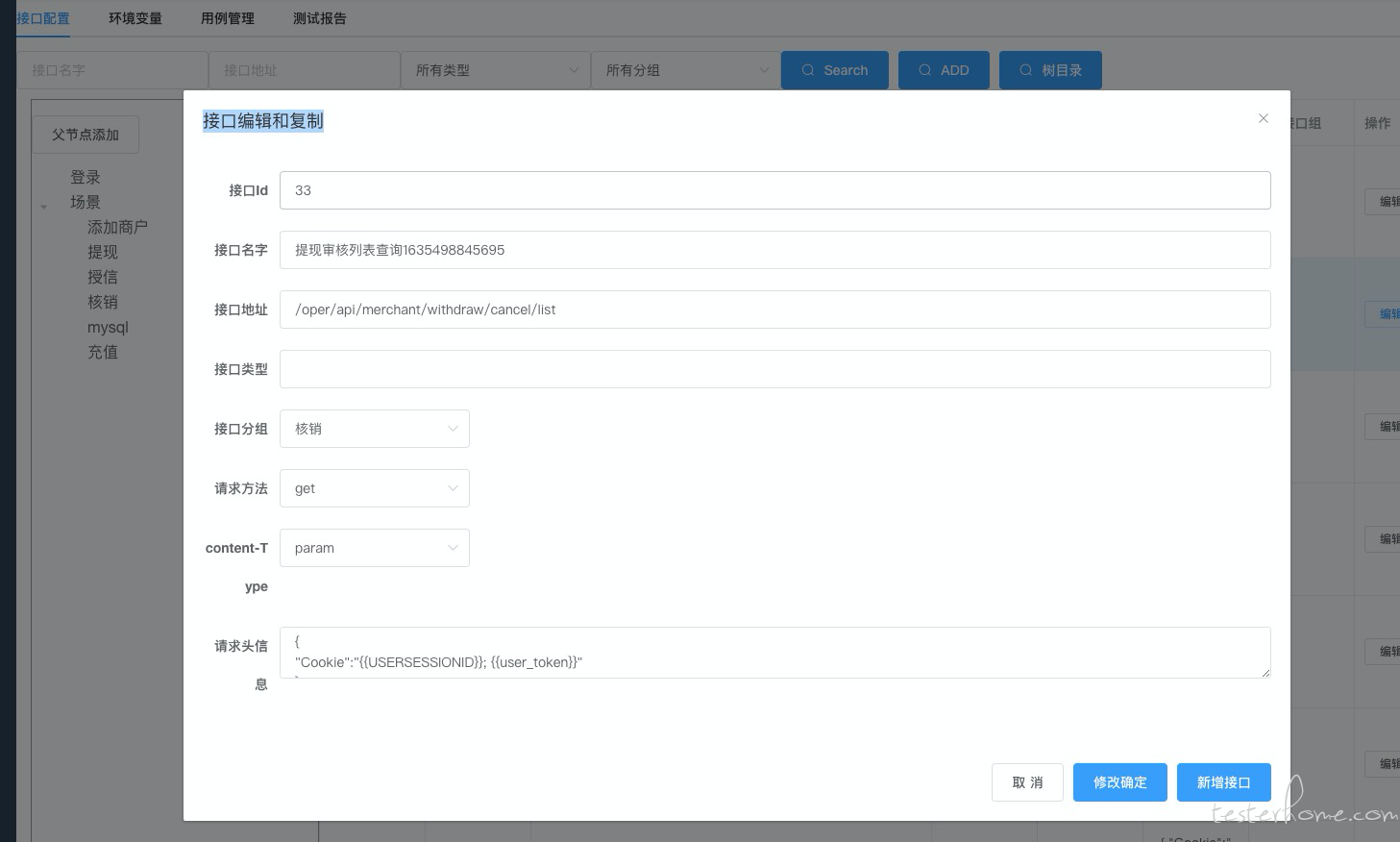Select the 添加商户 tree node
The image size is (1400, 842).
pos(117,227)
